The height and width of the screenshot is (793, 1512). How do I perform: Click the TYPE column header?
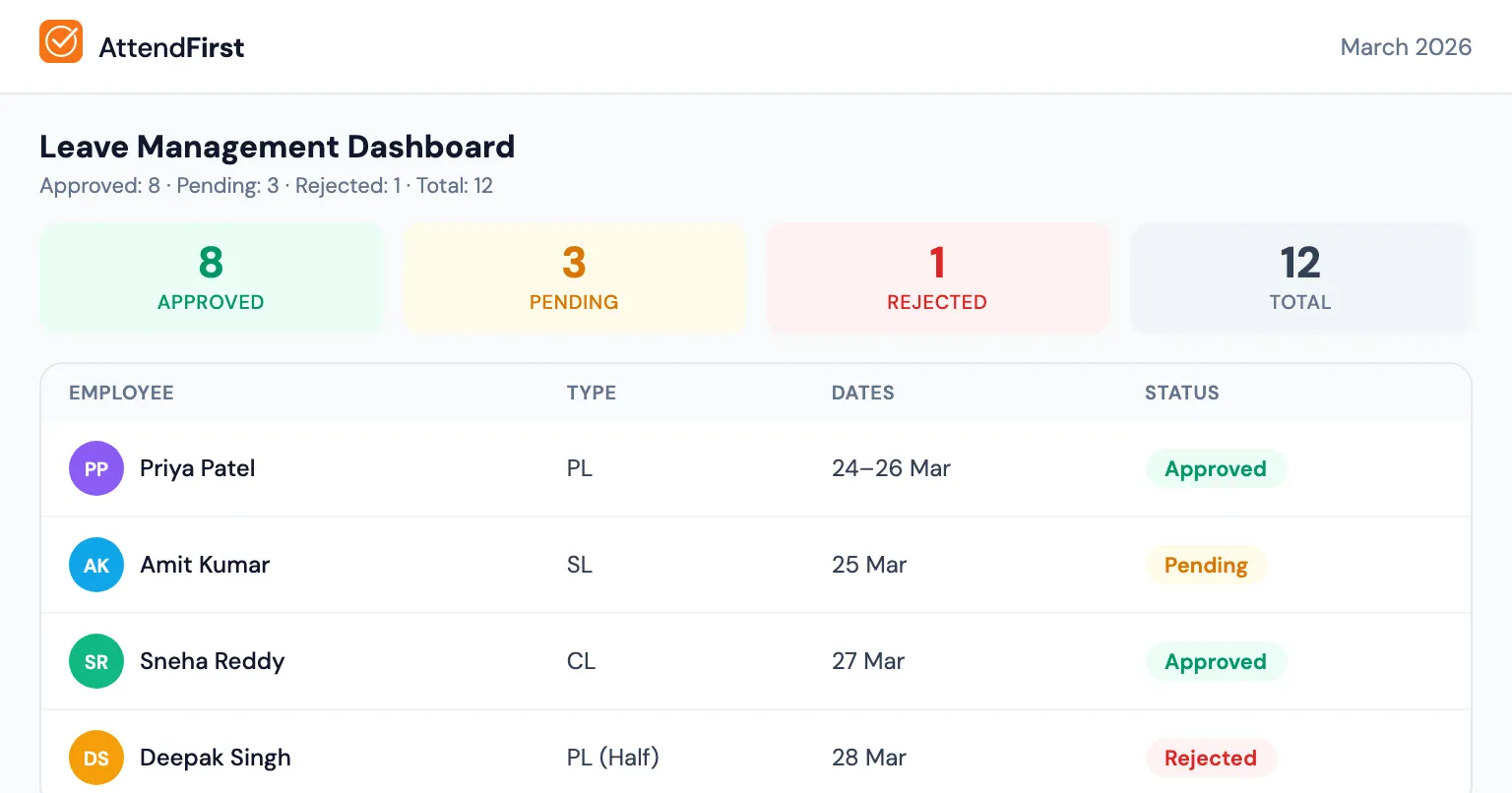[592, 393]
